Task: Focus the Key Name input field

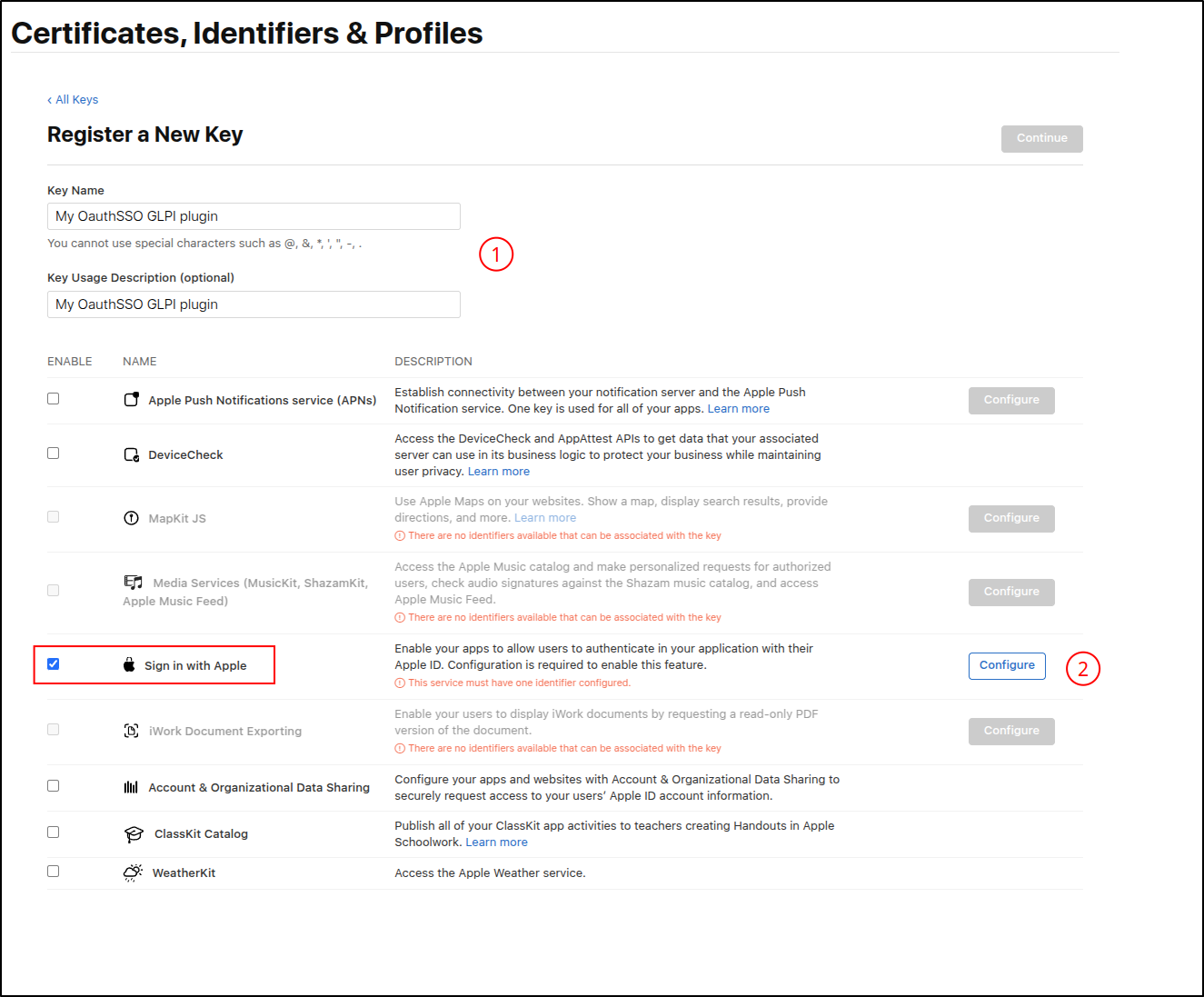Action: coord(254,216)
